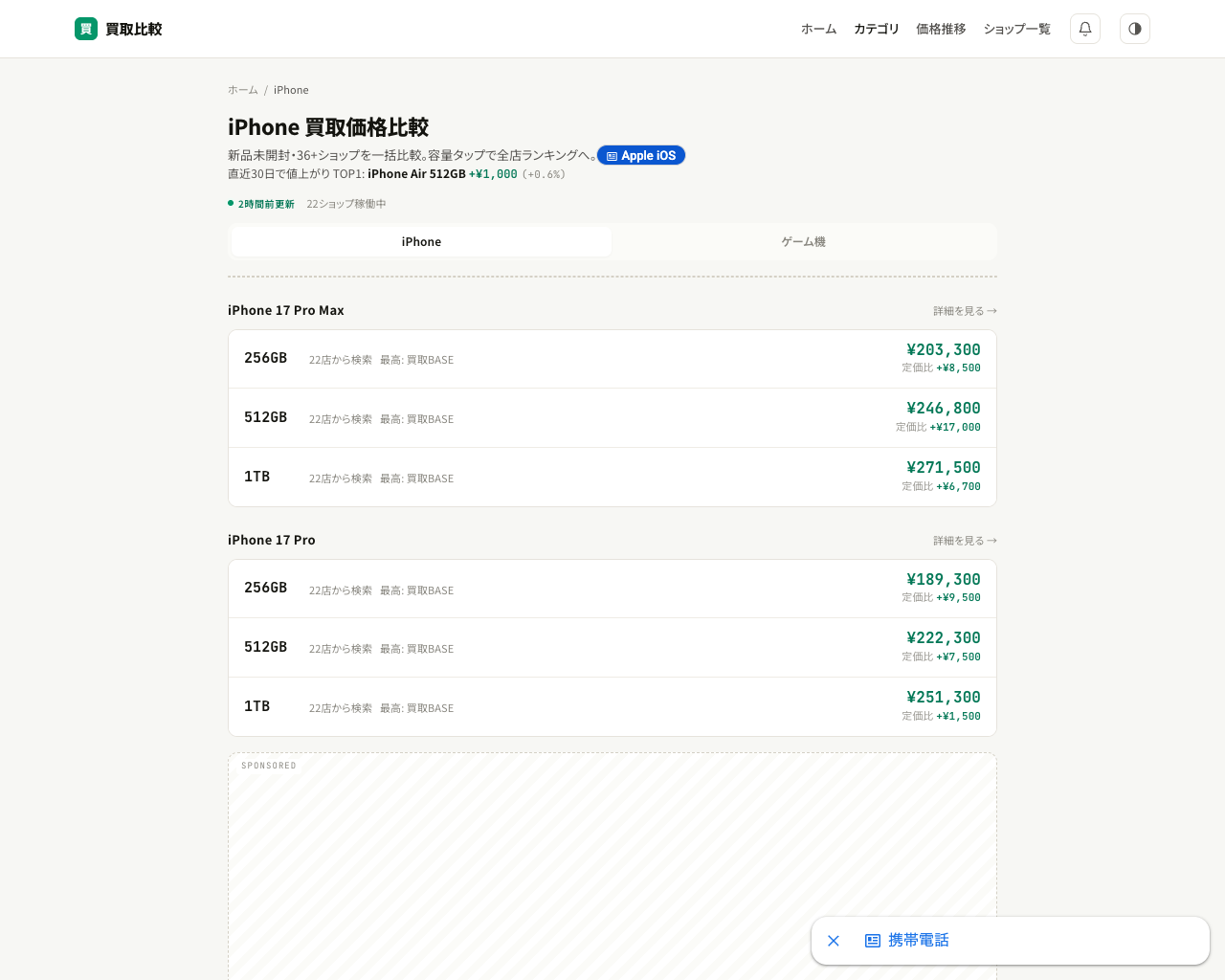Screen dimensions: 1225x980
Task: Click the ホーム breadcrumb link
Action: tap(243, 90)
